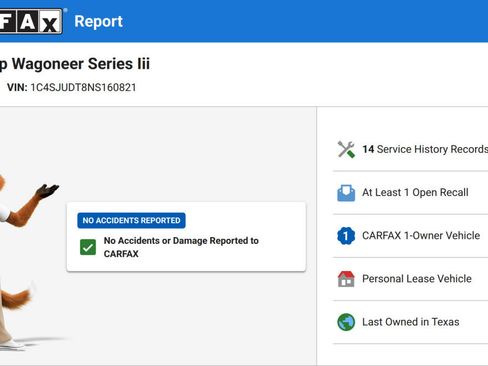The height and width of the screenshot is (366, 488).
Task: Click the No Accidents Reported blue badge
Action: coord(131,220)
